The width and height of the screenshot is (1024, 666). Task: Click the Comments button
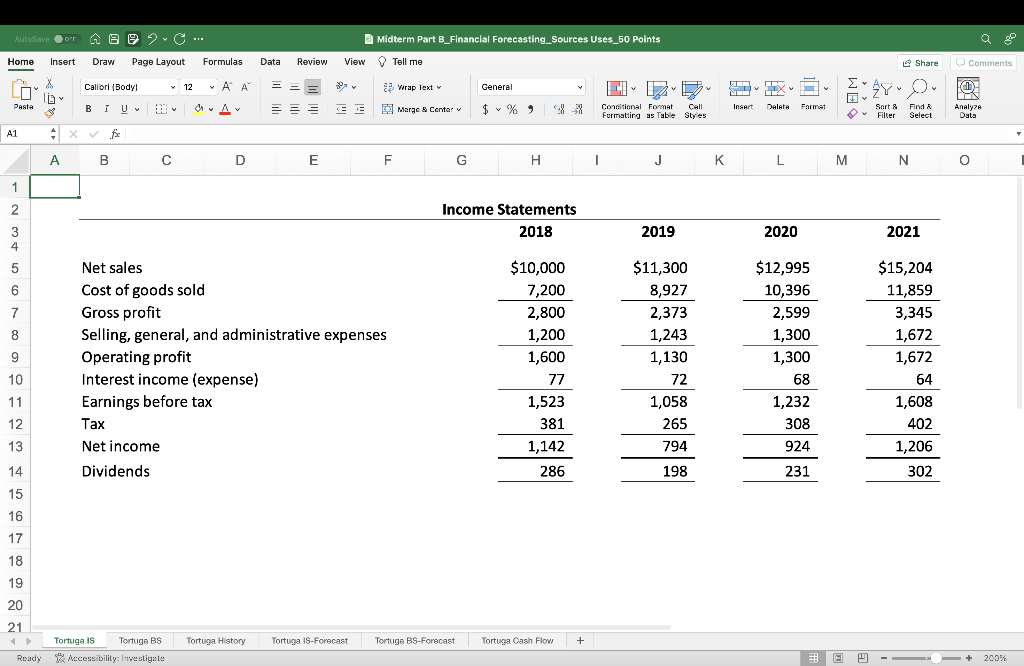(984, 63)
